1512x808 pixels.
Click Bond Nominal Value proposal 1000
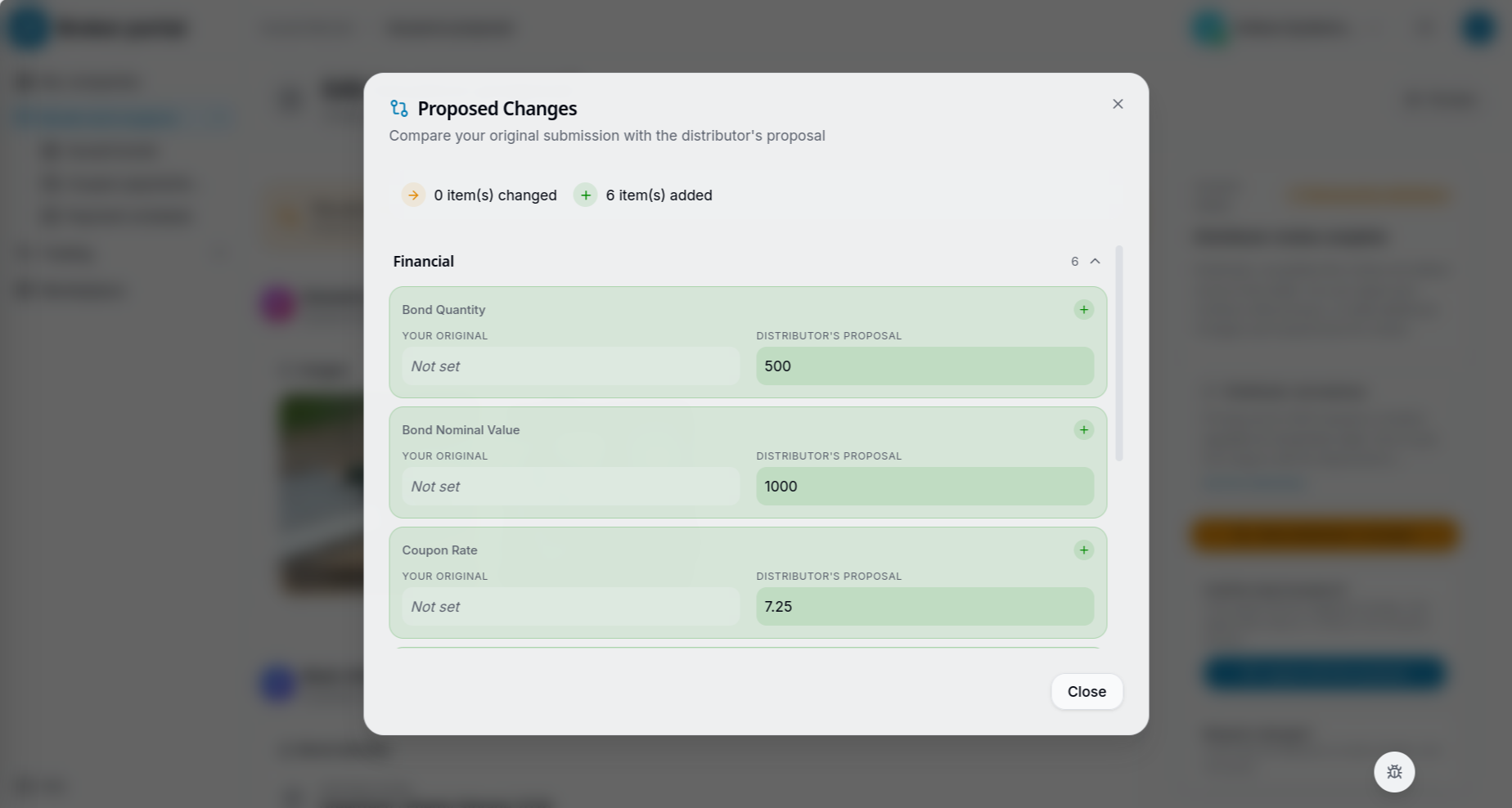point(925,487)
